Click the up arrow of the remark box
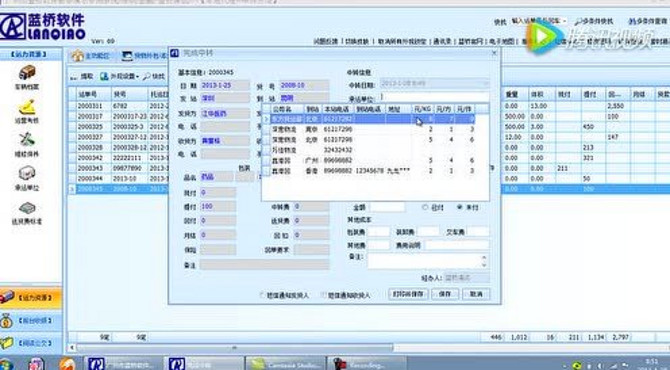The height and width of the screenshot is (370, 670). 484,258
